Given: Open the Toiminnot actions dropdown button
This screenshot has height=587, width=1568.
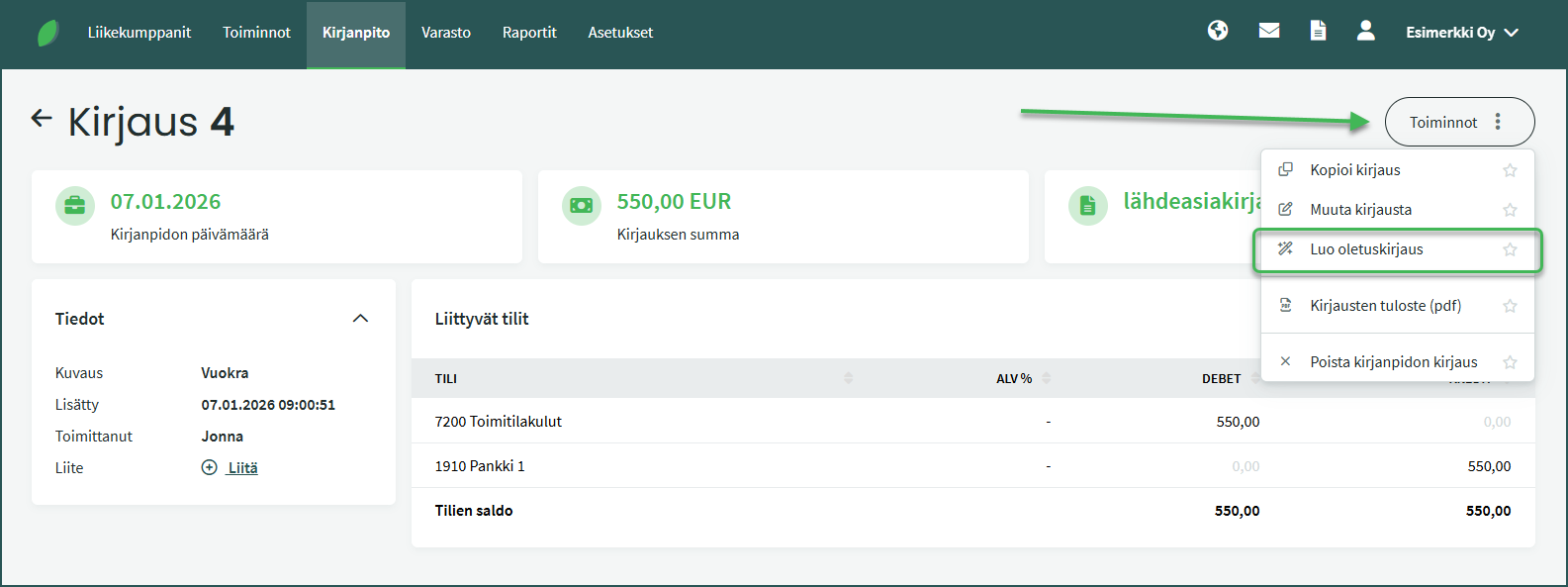Looking at the screenshot, I should point(1459,123).
